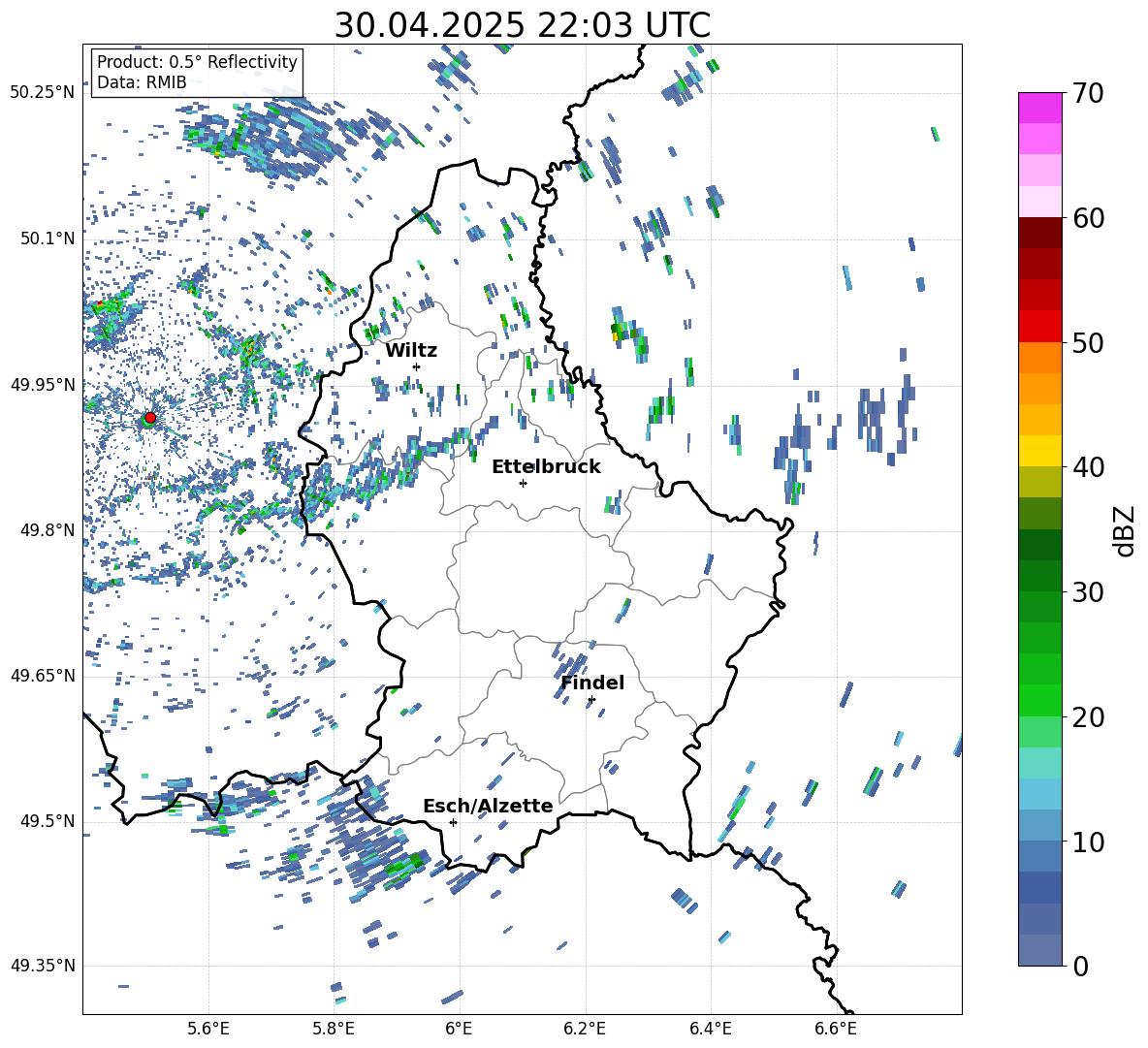1148x1048 pixels.
Task: Click the colorbar tick label 30
Action: tap(1088, 592)
